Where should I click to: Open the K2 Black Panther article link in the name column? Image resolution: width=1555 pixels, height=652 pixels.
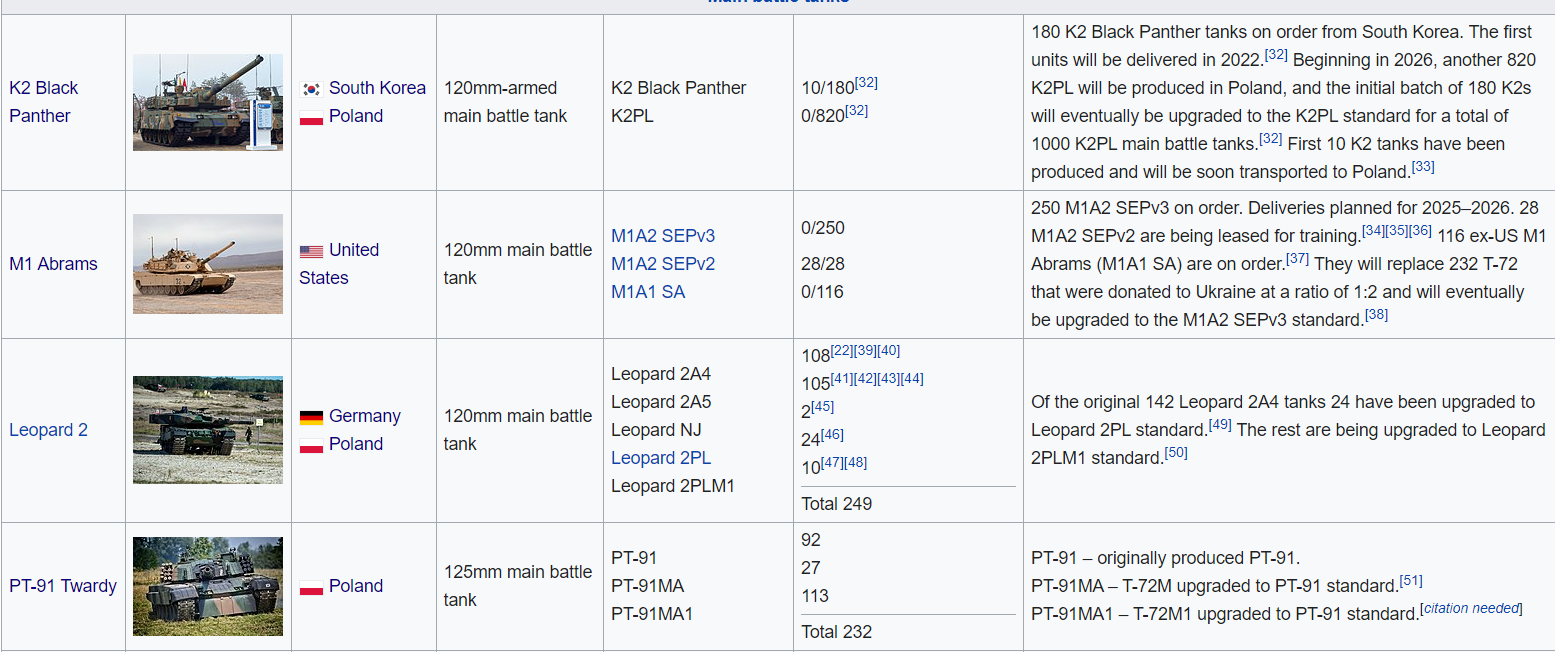coord(44,102)
